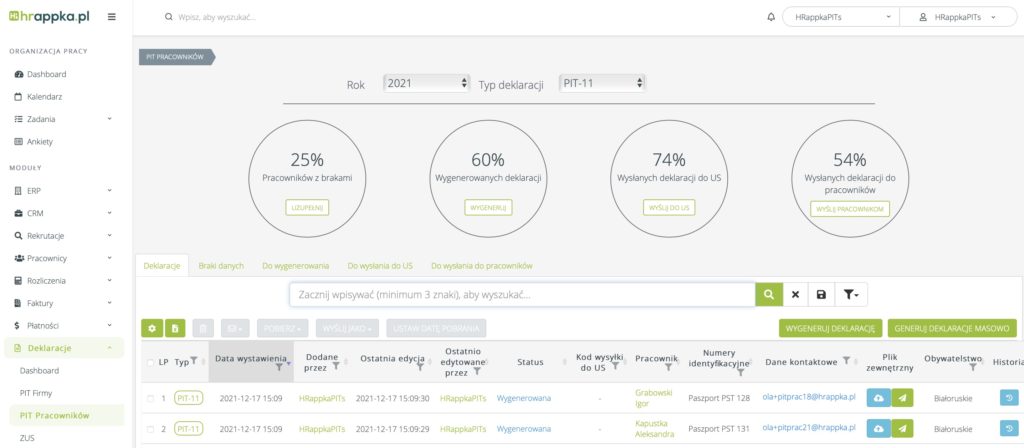Clear the search with the X icon

[795, 294]
